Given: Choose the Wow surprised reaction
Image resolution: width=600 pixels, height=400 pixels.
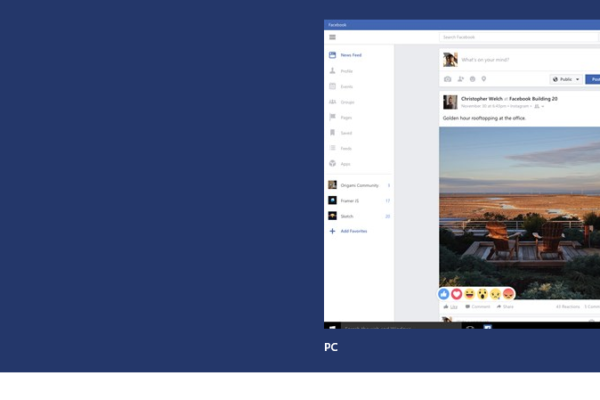Looking at the screenshot, I should 483,294.
